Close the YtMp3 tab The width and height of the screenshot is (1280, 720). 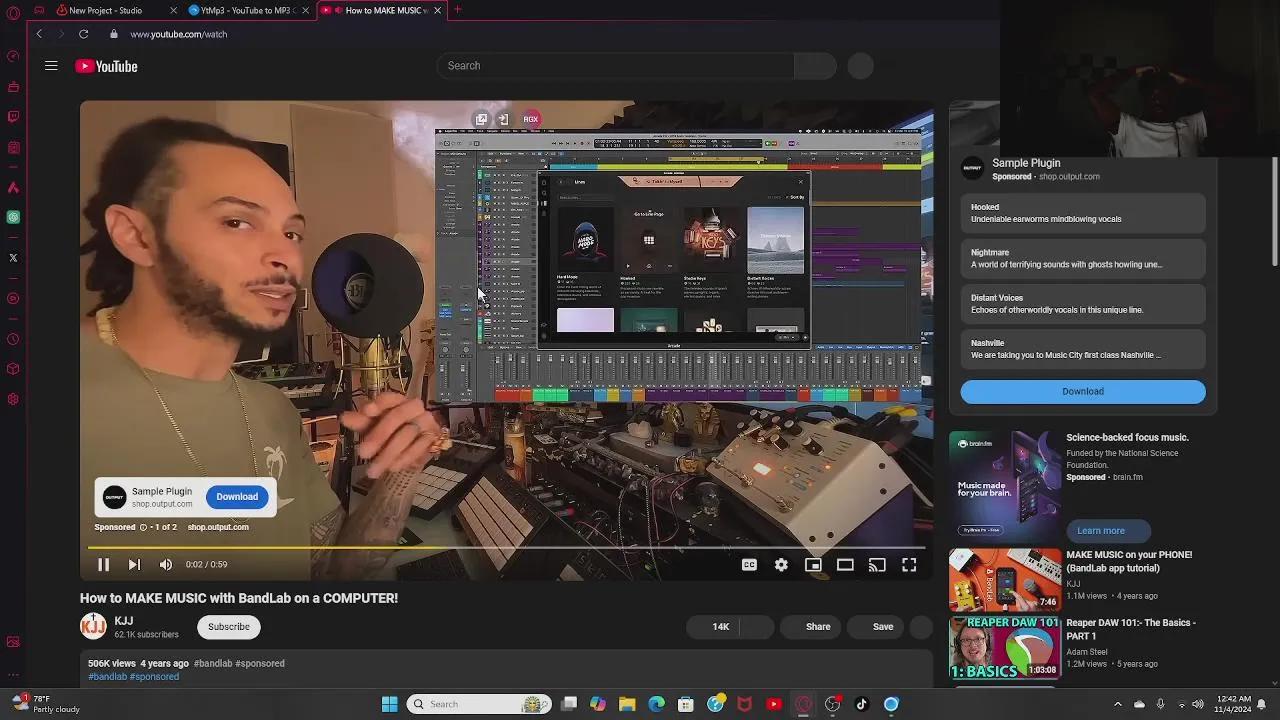tap(306, 10)
